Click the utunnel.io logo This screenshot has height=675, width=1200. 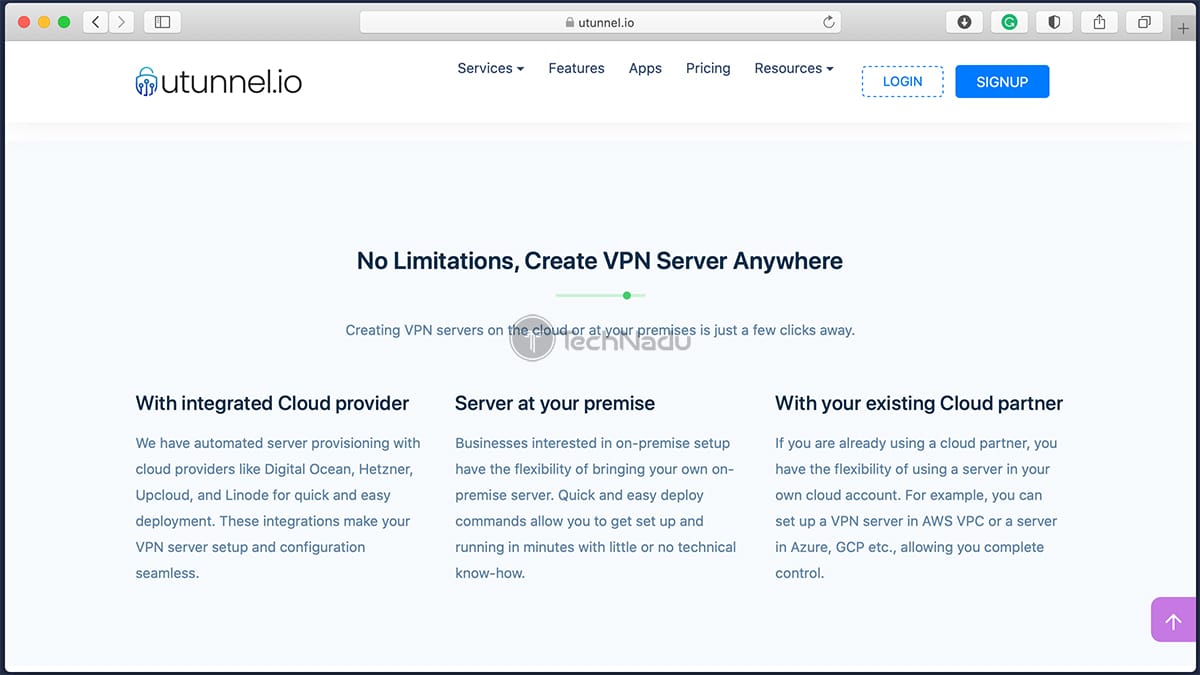[218, 81]
